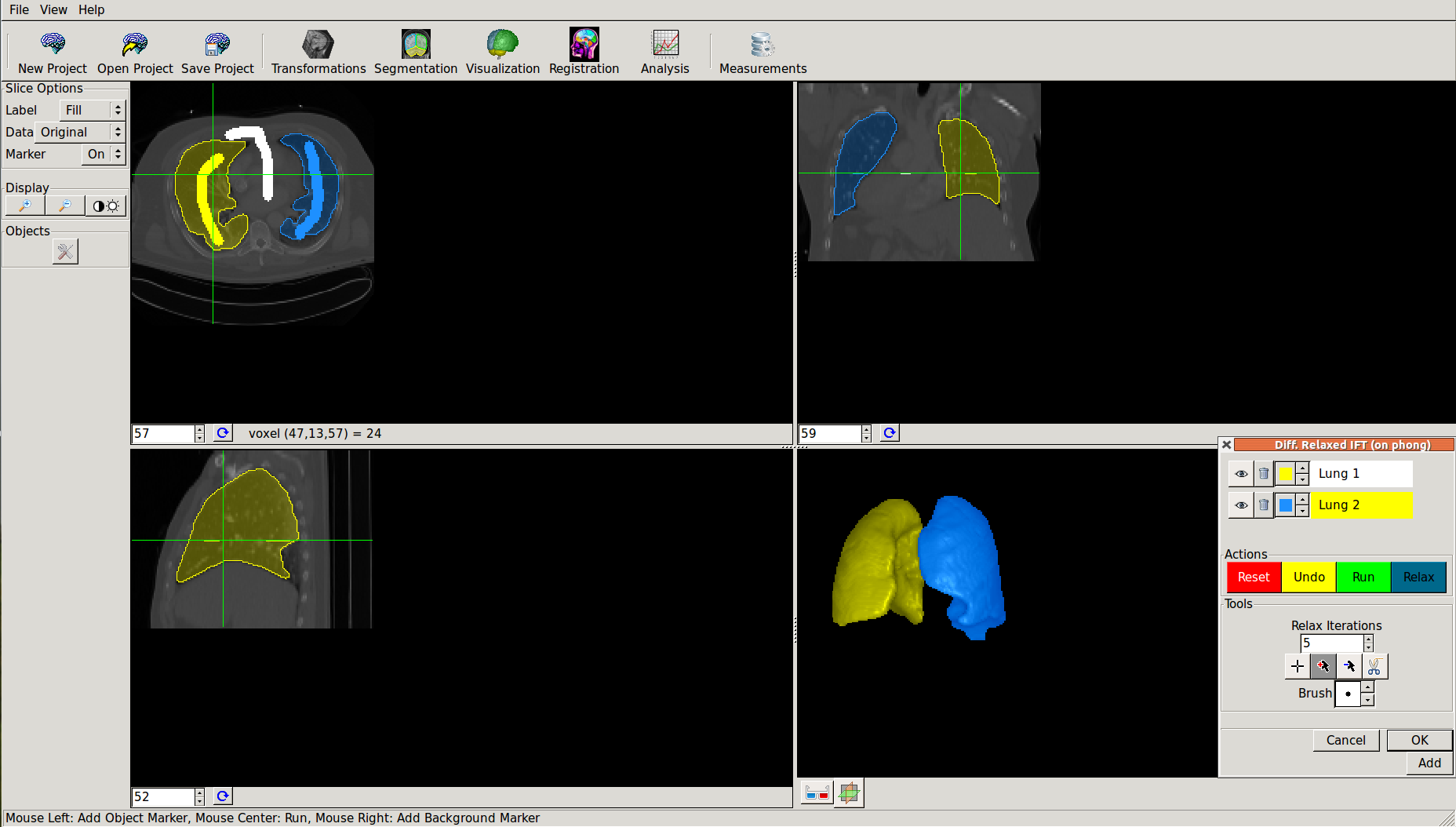Click the red Reset button

(1254, 577)
